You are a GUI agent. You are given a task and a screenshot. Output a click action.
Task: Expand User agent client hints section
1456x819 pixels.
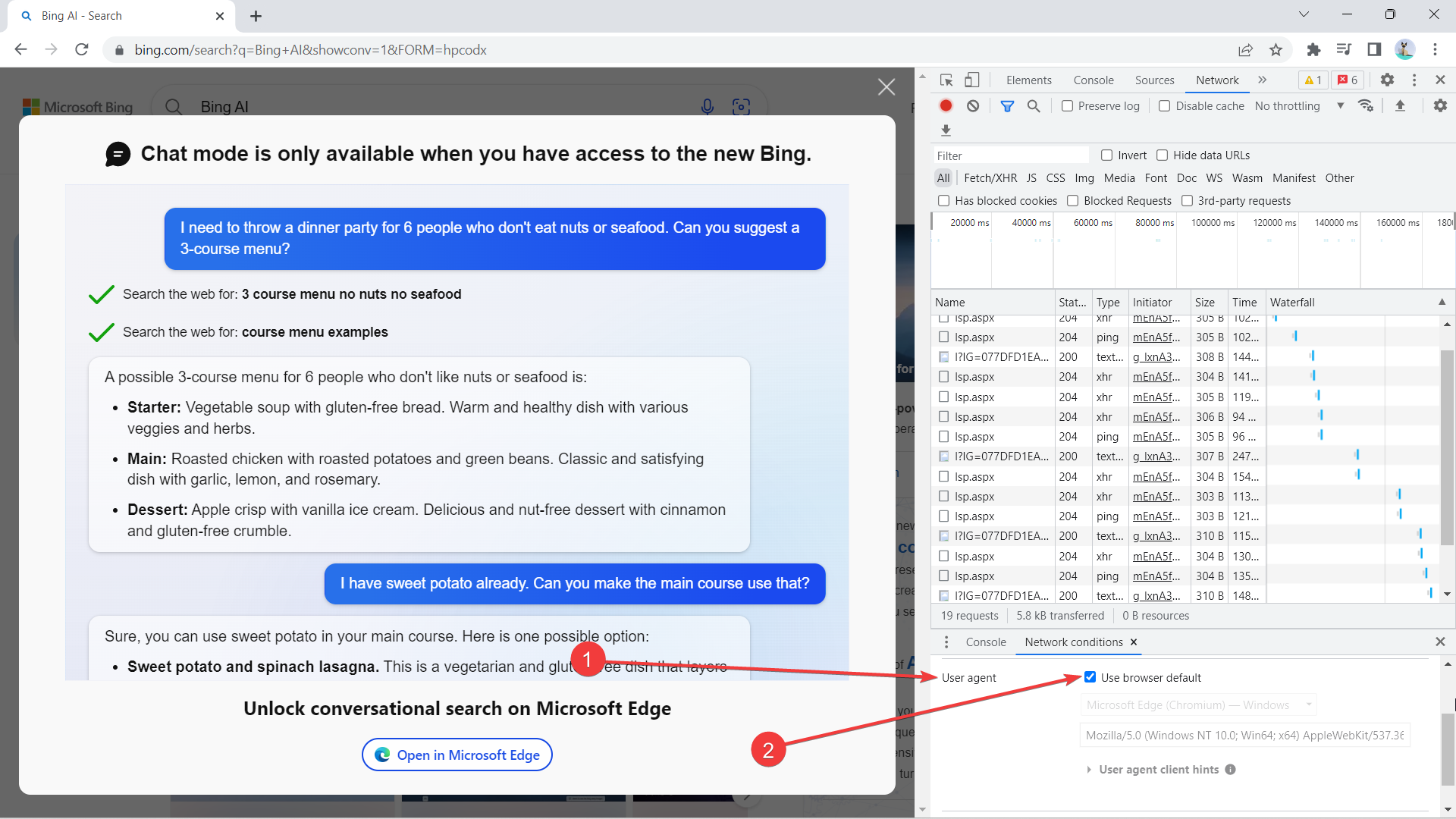point(1089,770)
